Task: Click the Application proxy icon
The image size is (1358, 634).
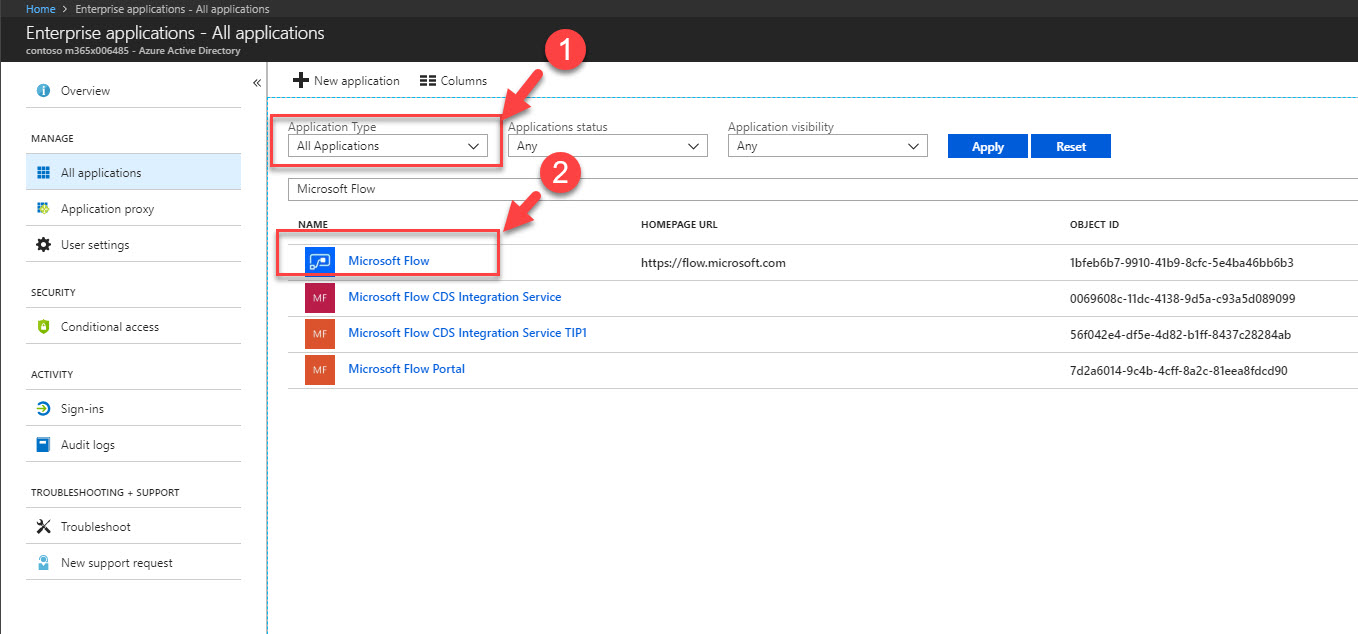Action: (x=43, y=209)
